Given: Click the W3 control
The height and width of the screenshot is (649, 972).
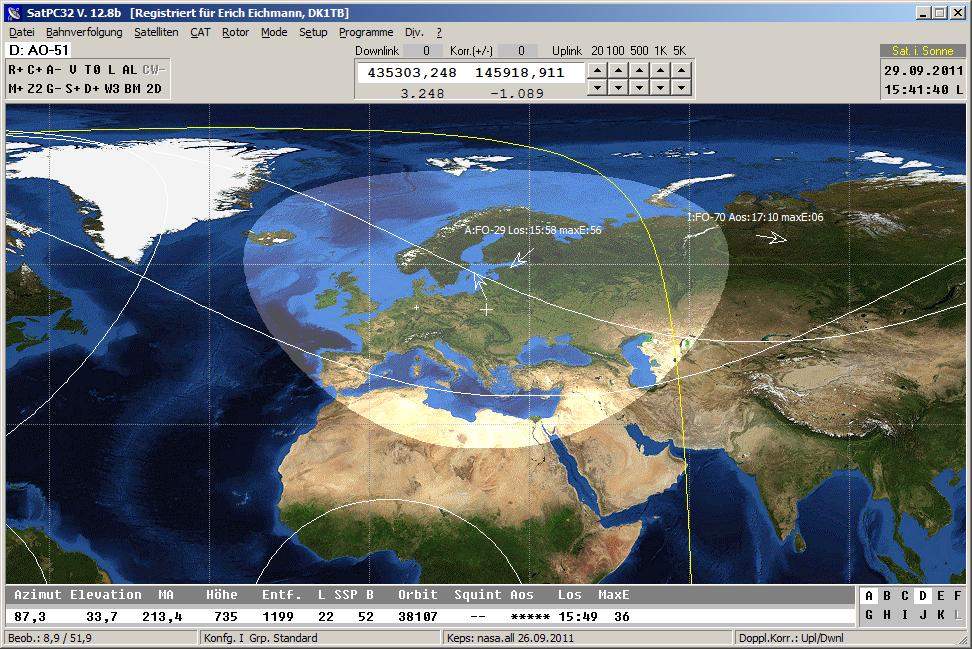Looking at the screenshot, I should pos(111,88).
